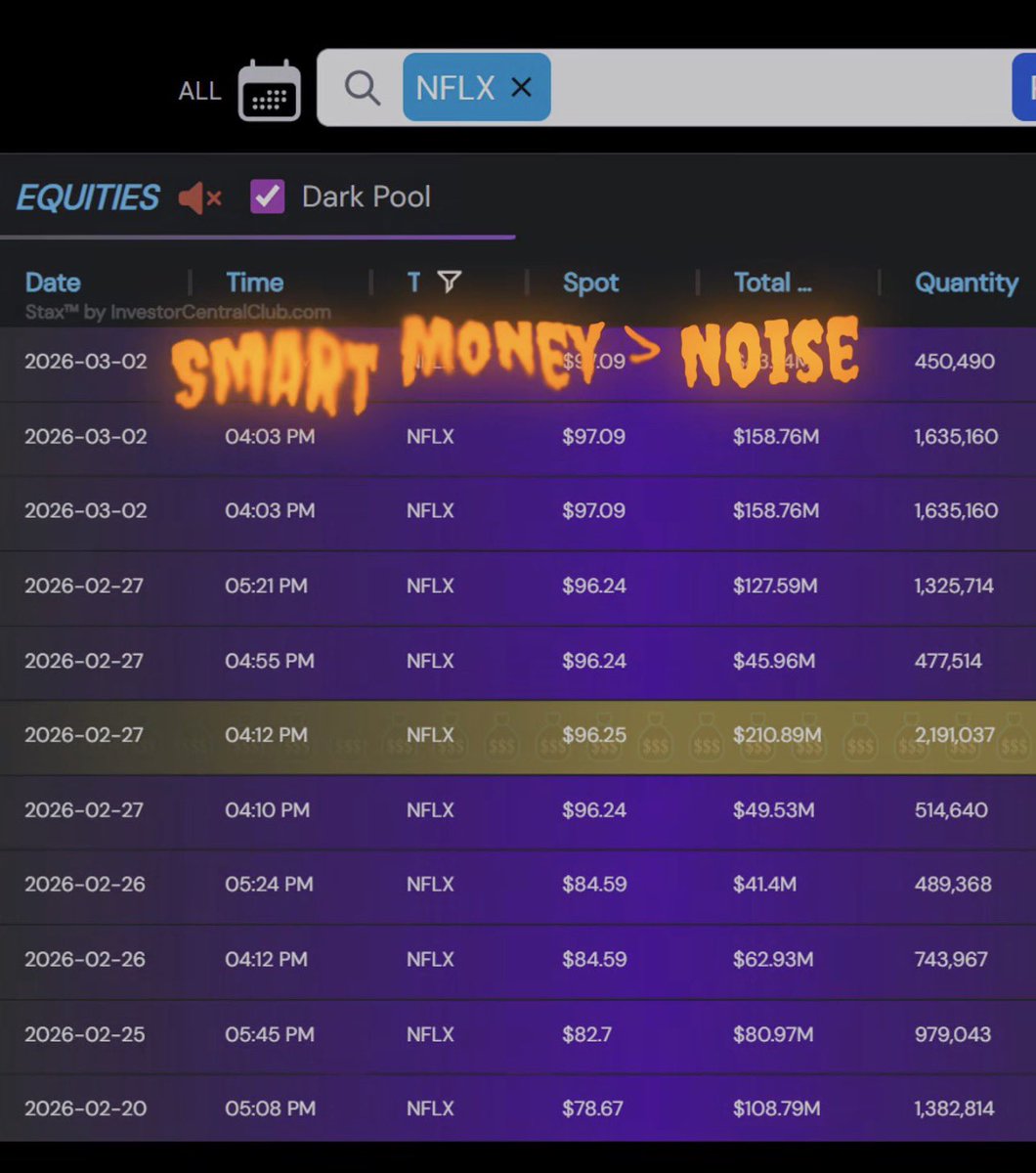Click the magnifier search icon
The height and width of the screenshot is (1173, 1036).
(x=363, y=88)
